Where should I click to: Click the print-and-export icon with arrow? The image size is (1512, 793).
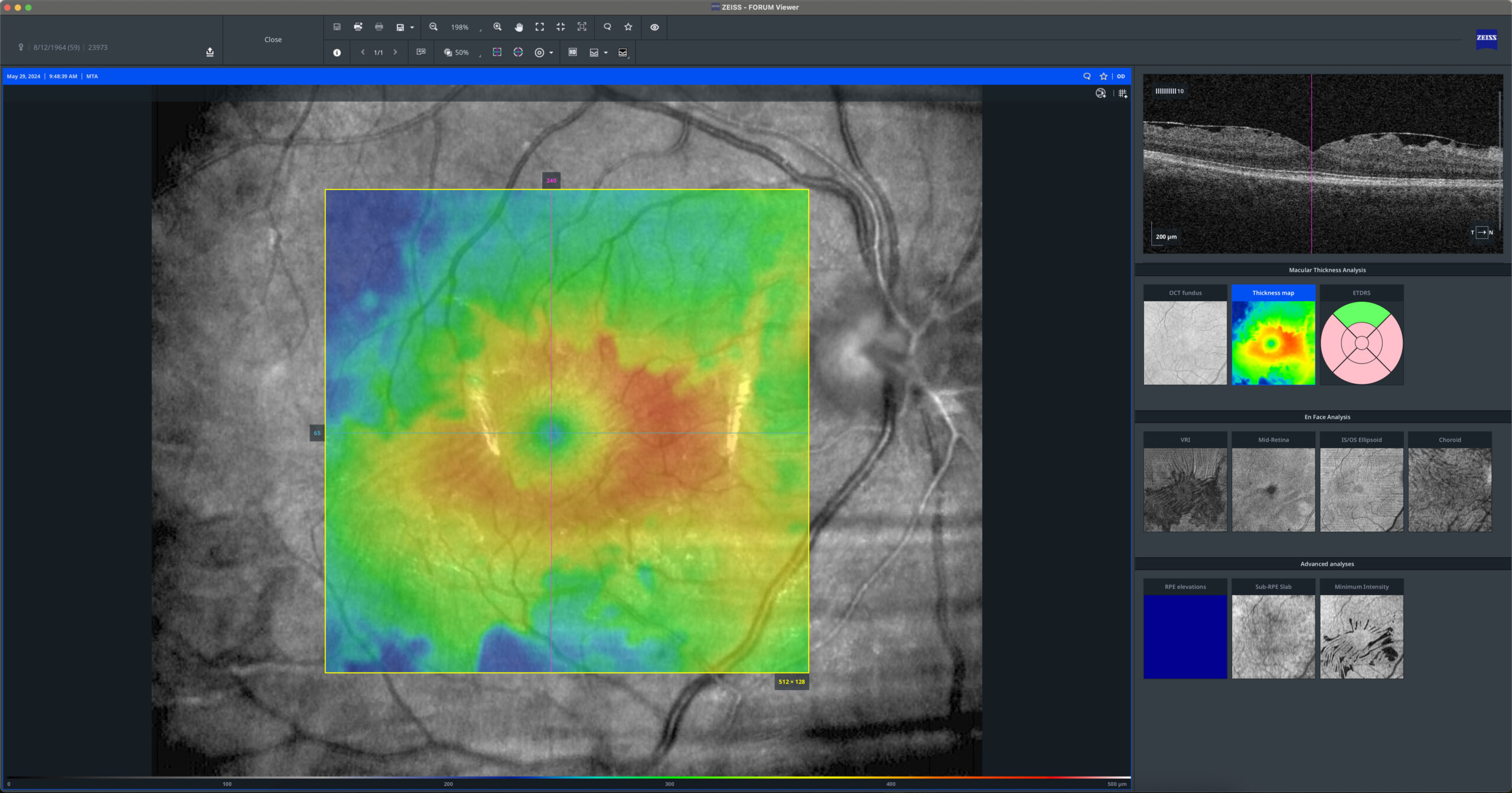coord(358,27)
